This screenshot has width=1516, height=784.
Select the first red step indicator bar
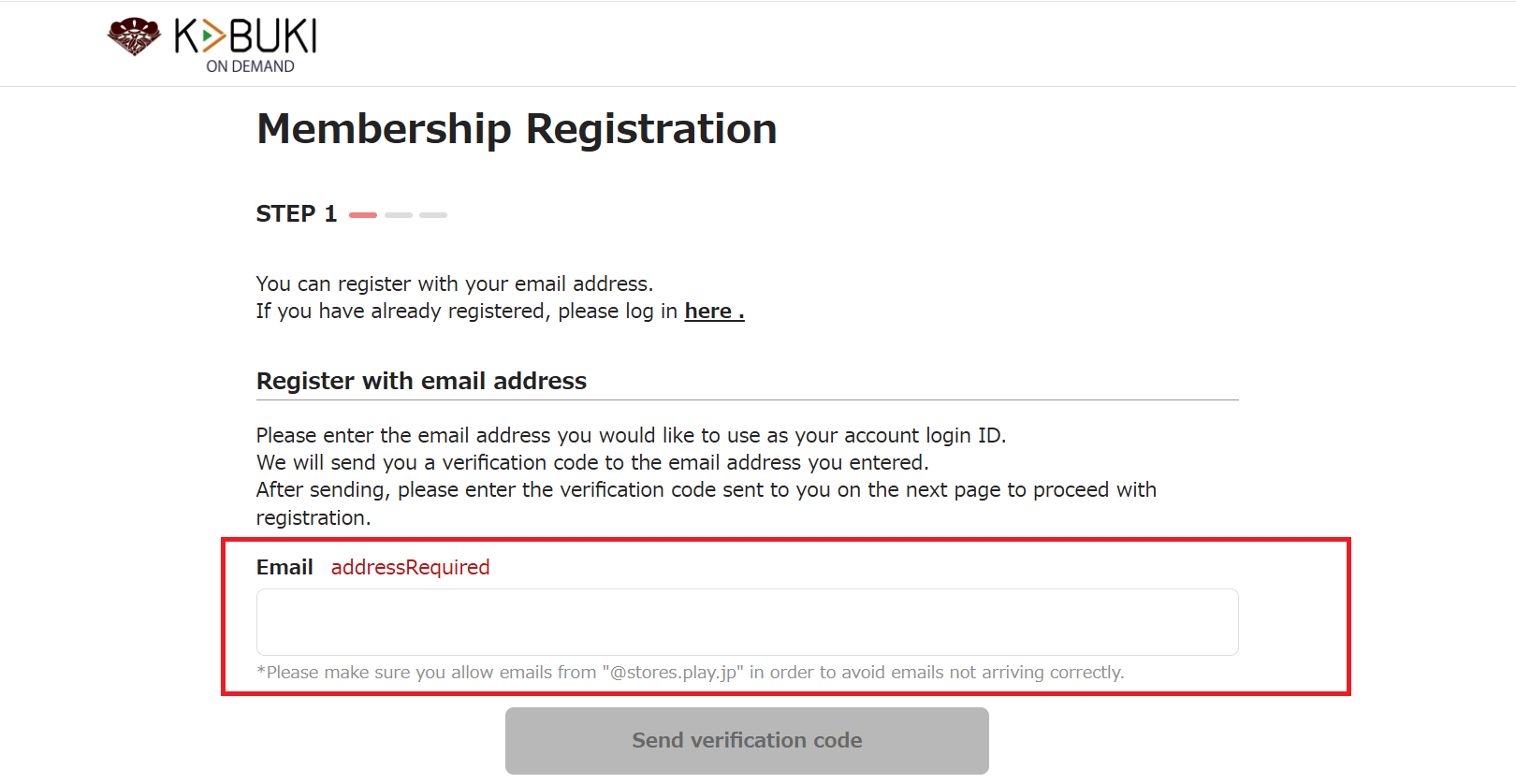363,215
